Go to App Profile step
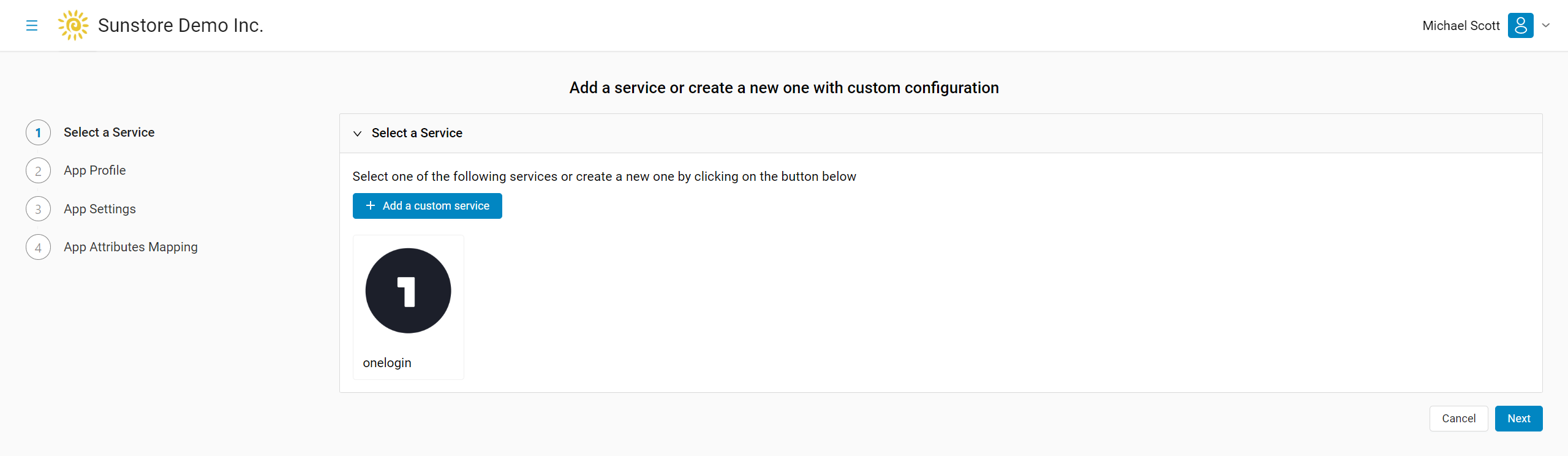 coord(95,170)
